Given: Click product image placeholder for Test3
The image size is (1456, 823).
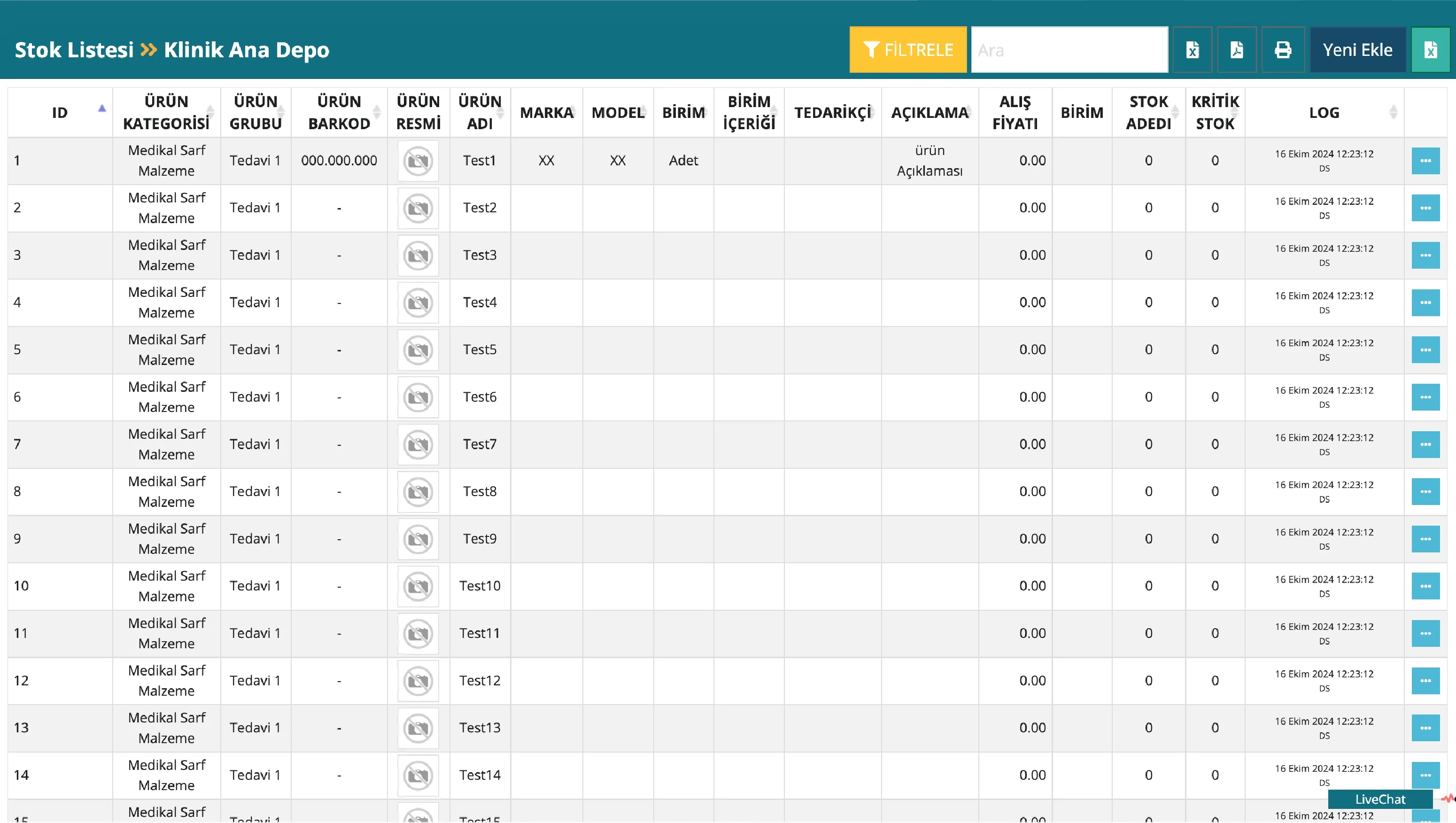Looking at the screenshot, I should 418,255.
